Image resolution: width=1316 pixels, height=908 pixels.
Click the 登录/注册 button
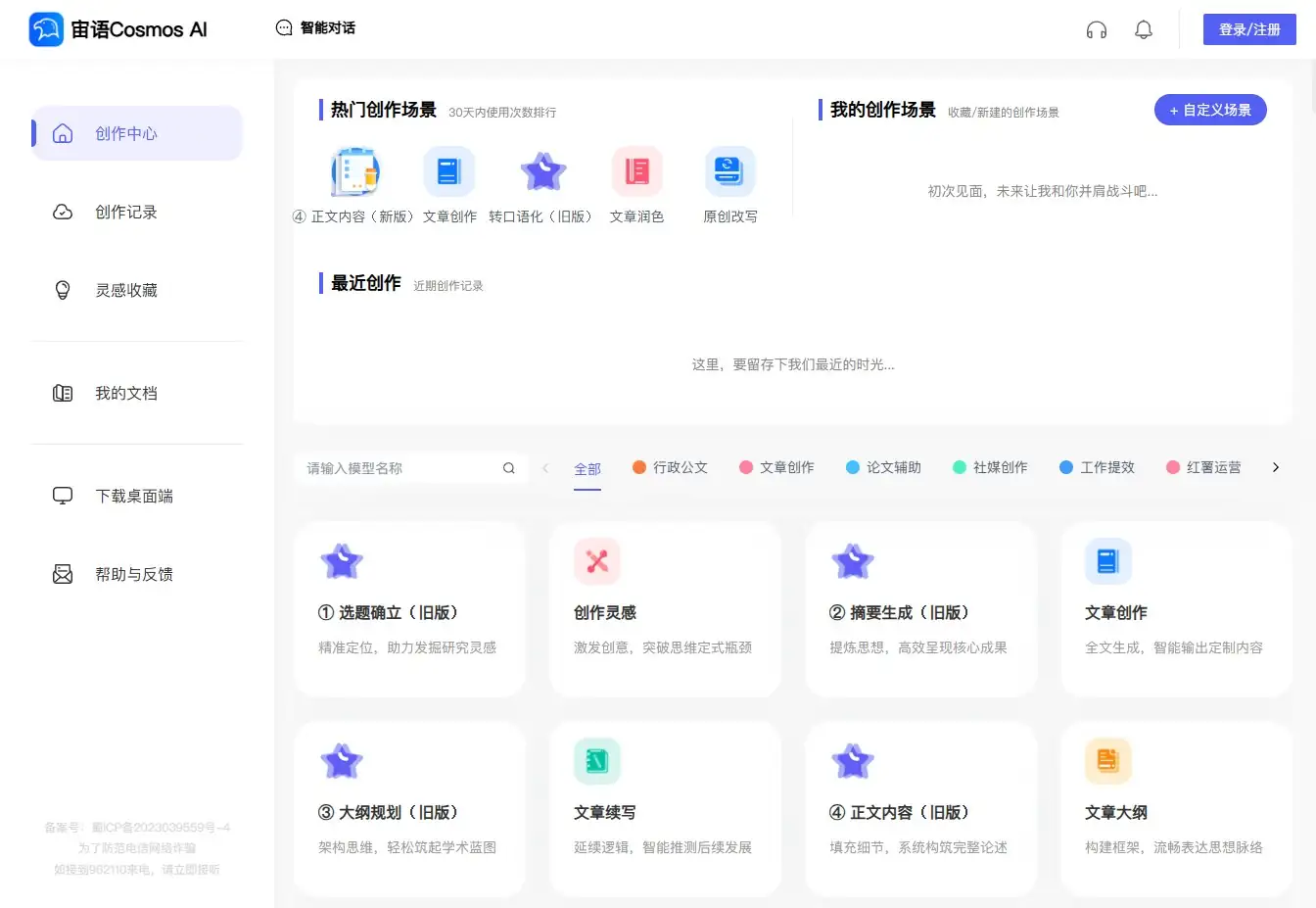[1249, 29]
